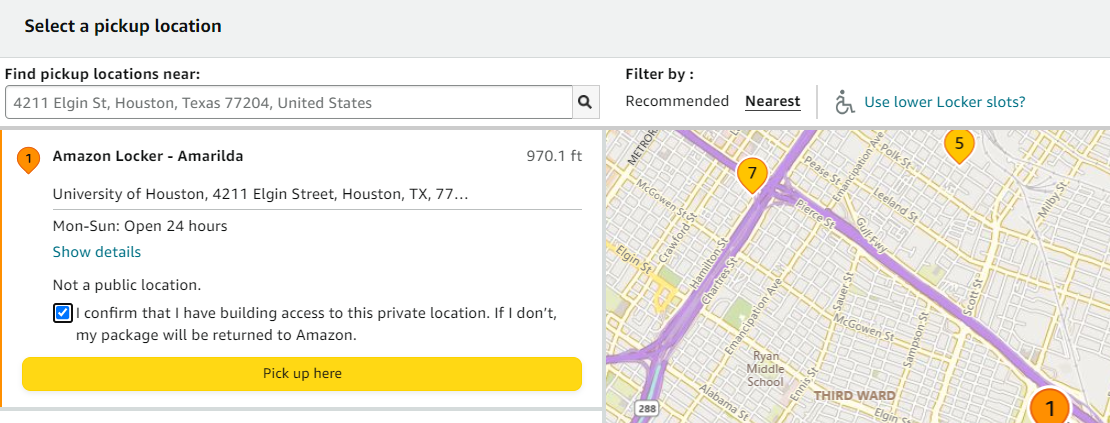Open Use lower Locker slots link

(x=944, y=102)
